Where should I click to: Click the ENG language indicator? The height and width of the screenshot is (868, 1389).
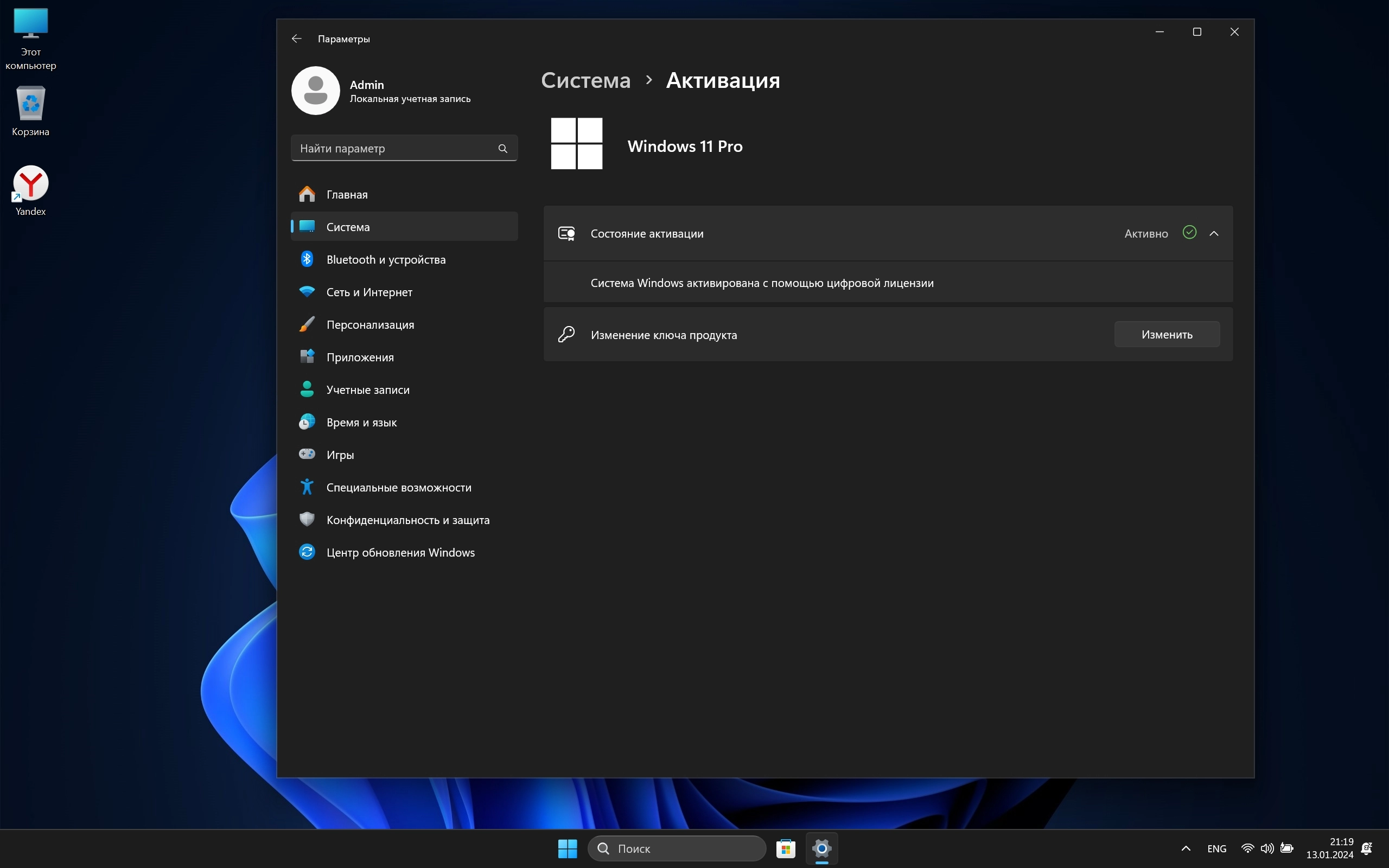[x=1216, y=848]
